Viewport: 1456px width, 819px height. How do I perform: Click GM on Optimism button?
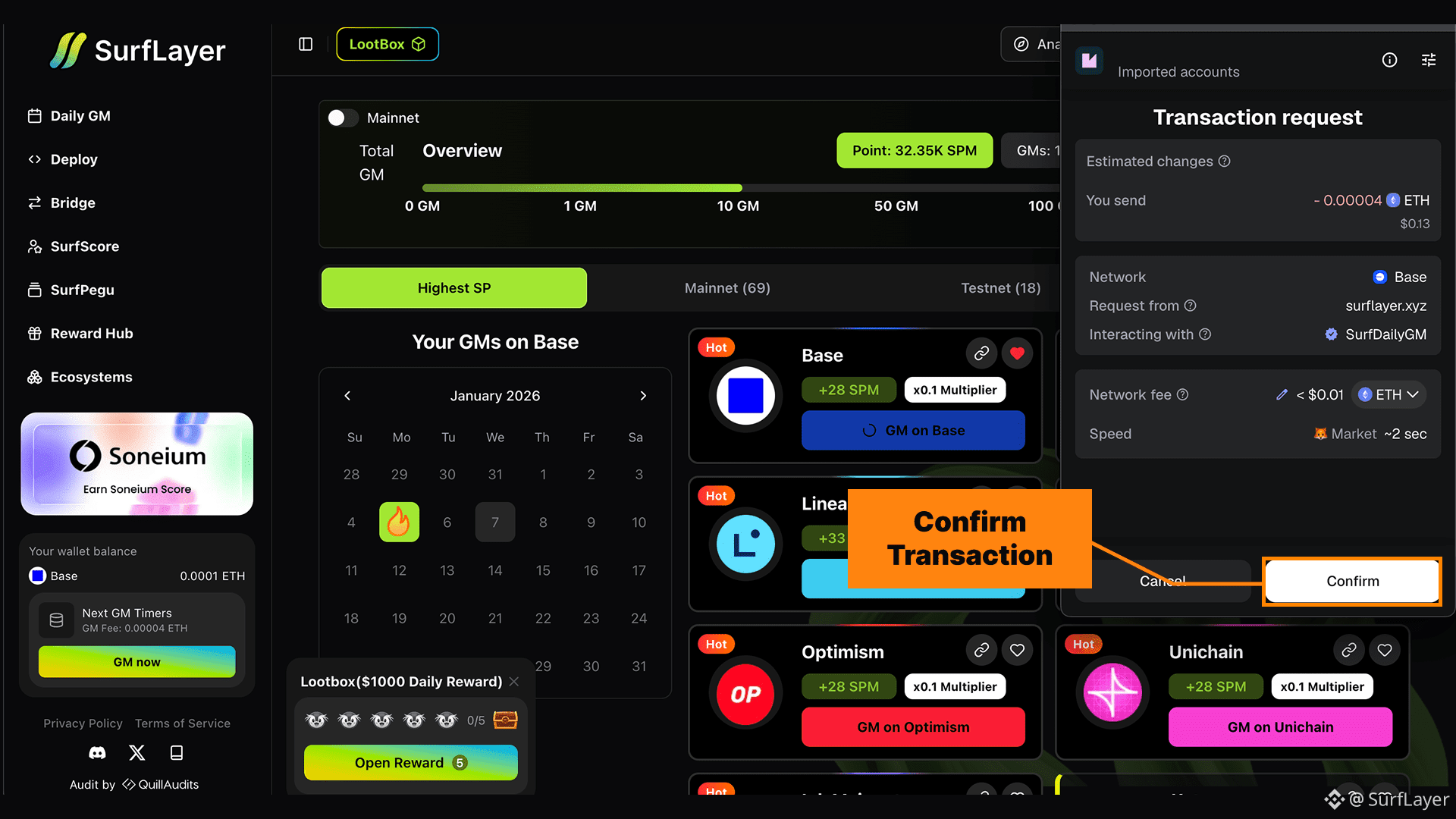click(913, 727)
